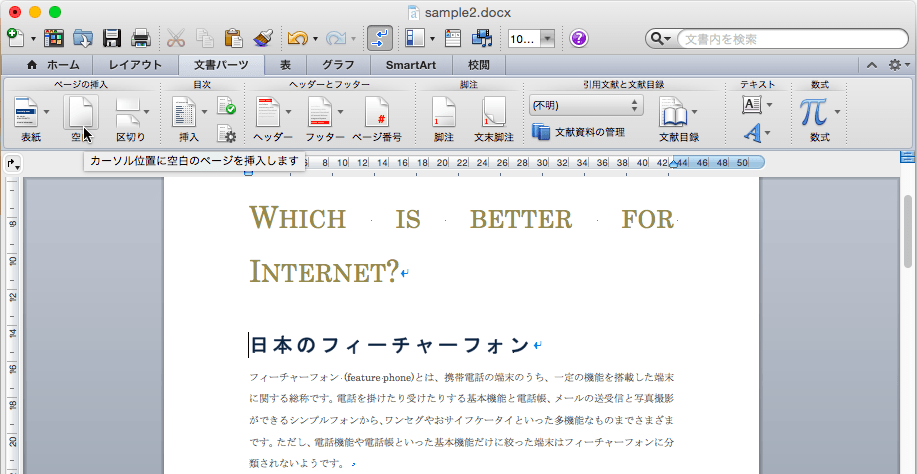Screen dimensions: 917x474
Task: Click the printer icon
Action: pyautogui.click(x=141, y=39)
